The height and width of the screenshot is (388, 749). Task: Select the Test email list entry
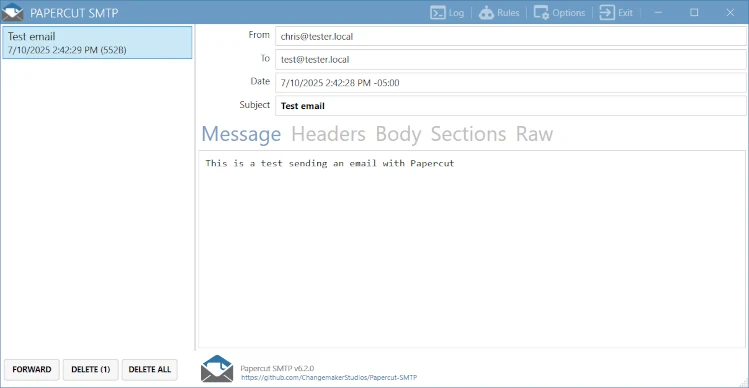[97, 43]
